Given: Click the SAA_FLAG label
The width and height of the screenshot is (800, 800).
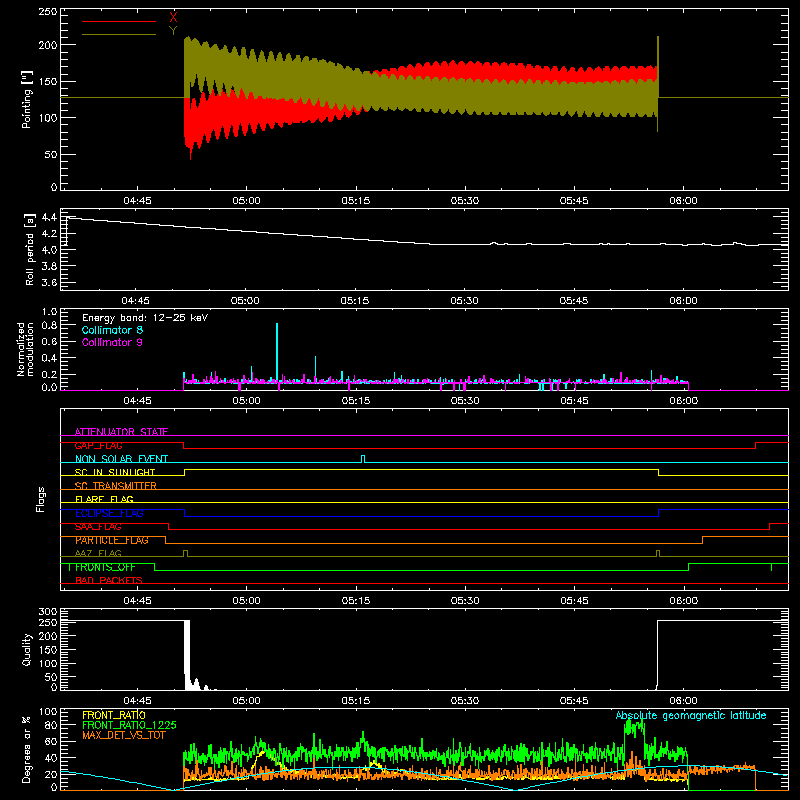Looking at the screenshot, I should click(98, 527).
